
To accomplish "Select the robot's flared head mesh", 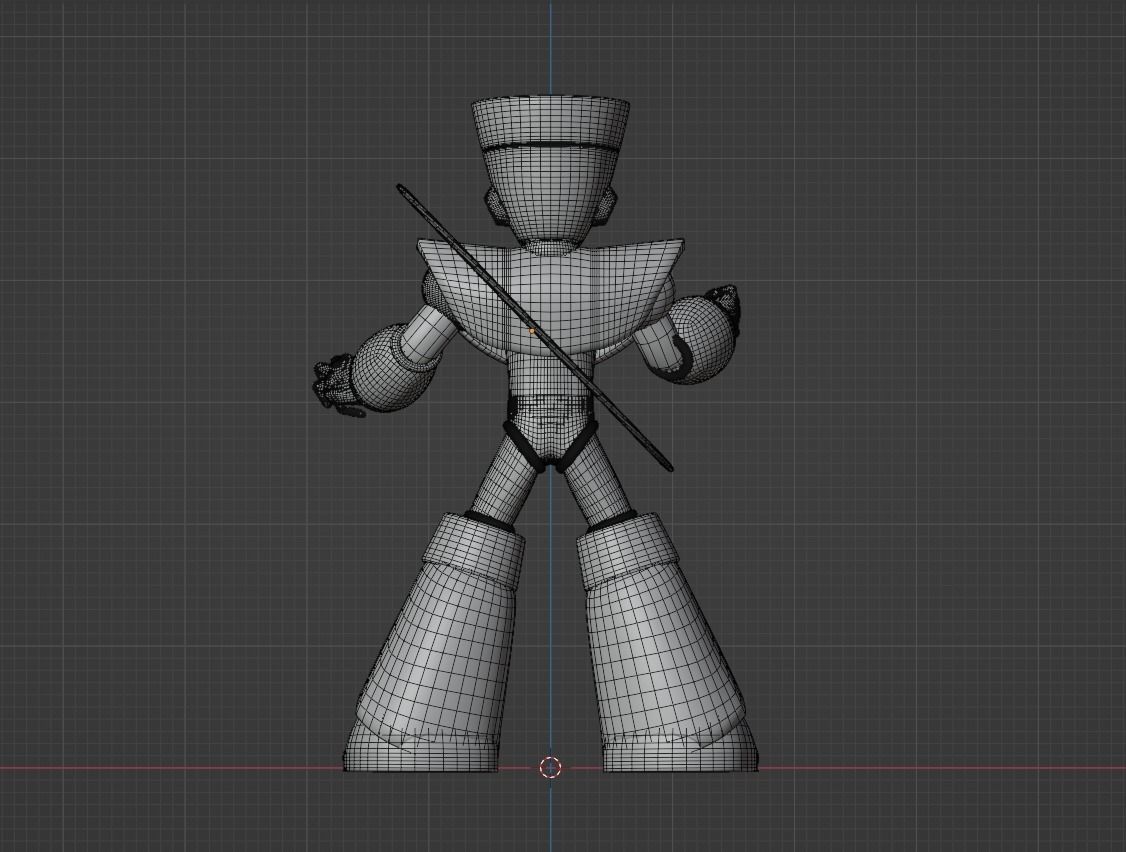I will coord(550,172).
